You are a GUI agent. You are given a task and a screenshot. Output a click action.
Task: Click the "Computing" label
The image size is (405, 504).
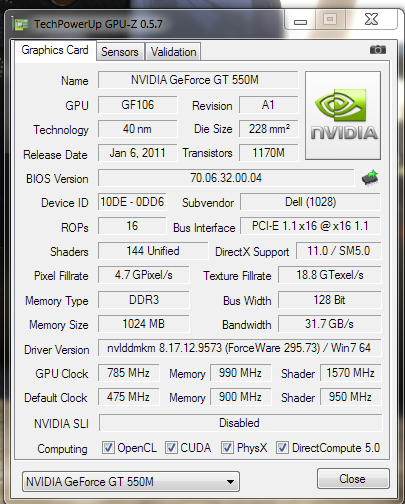pos(62,449)
